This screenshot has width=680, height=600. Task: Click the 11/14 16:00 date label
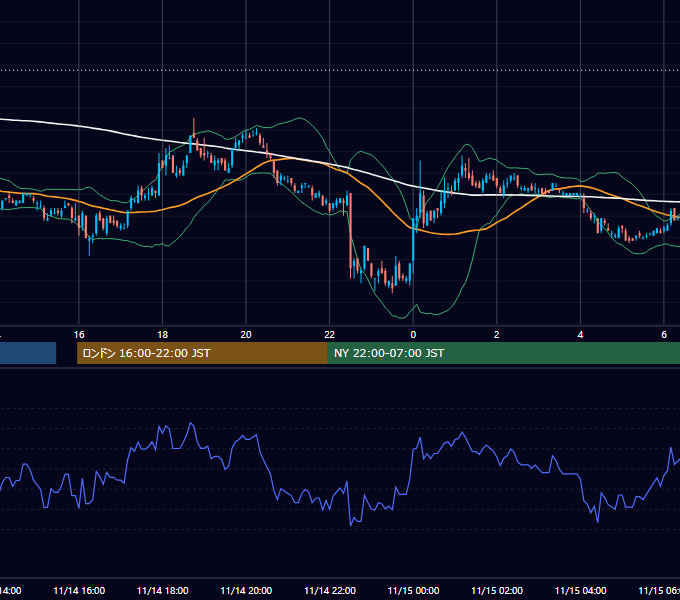[79, 591]
